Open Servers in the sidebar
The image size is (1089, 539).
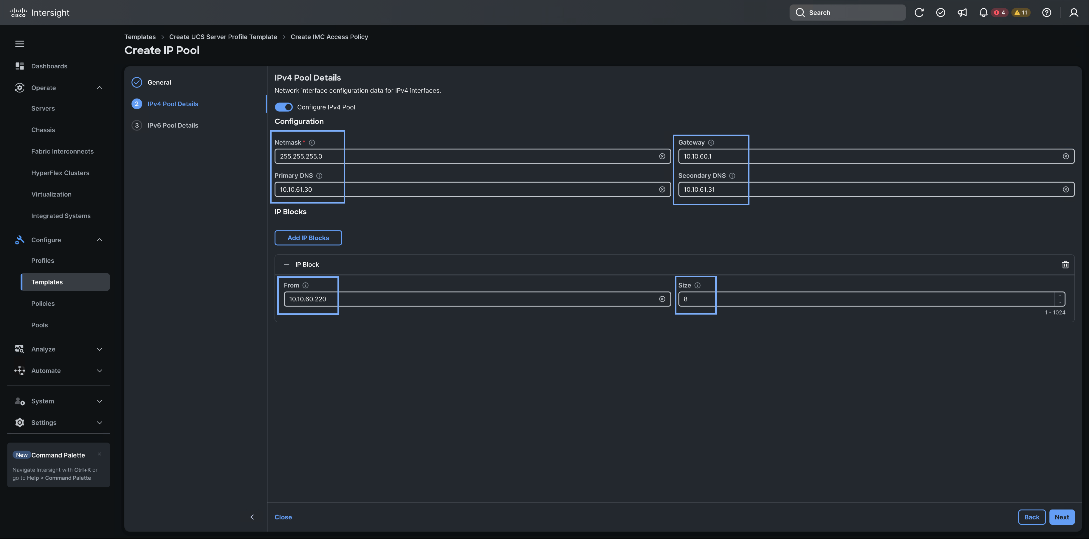coord(43,109)
